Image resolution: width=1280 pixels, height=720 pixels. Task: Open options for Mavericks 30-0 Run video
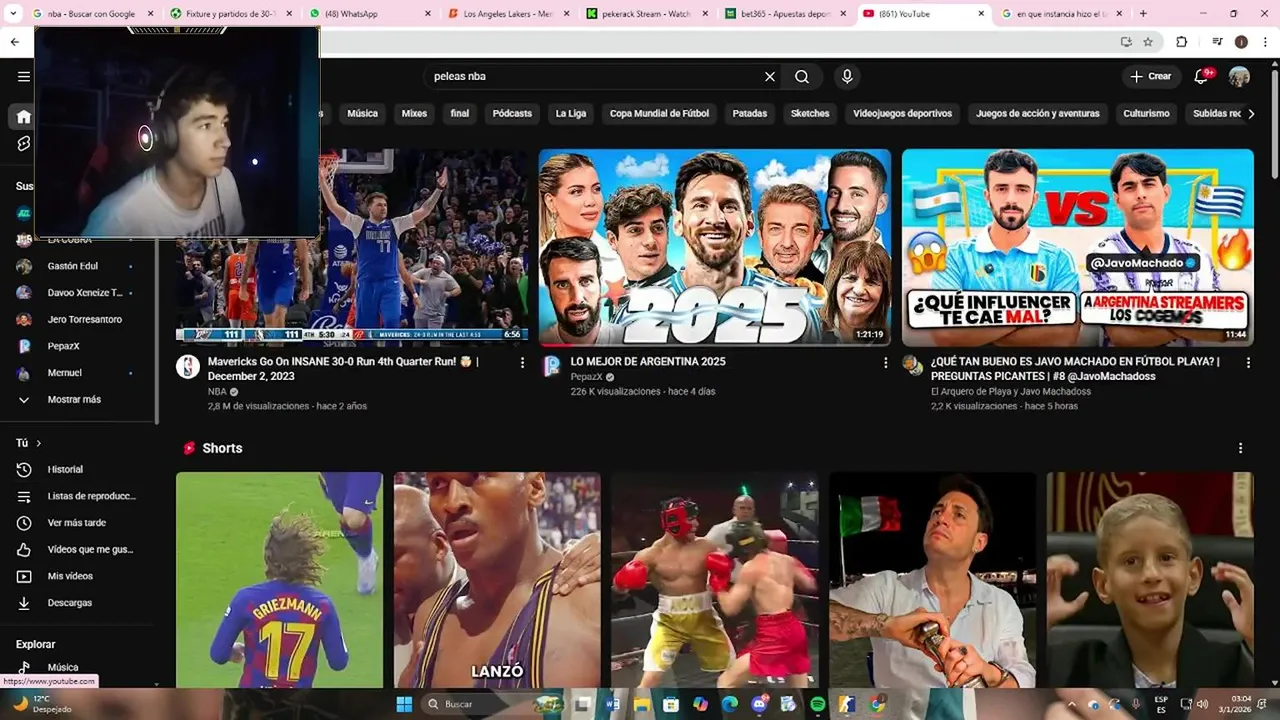(x=522, y=363)
